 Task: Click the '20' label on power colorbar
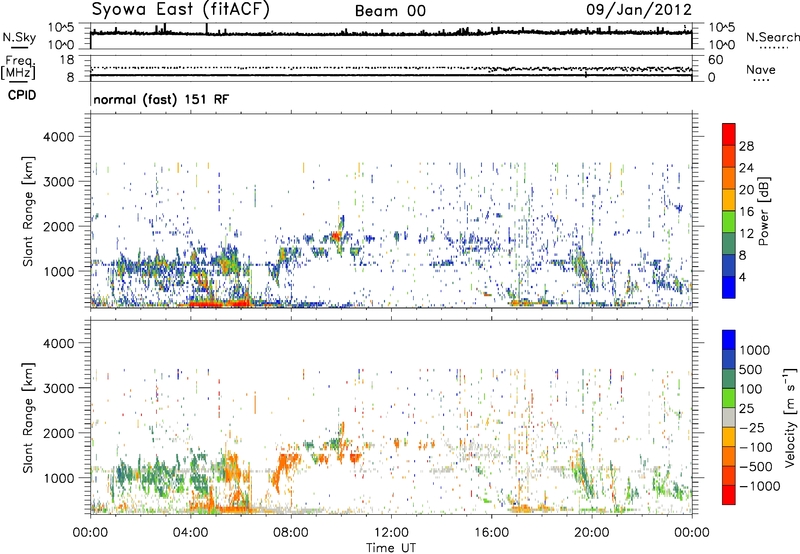click(746, 190)
